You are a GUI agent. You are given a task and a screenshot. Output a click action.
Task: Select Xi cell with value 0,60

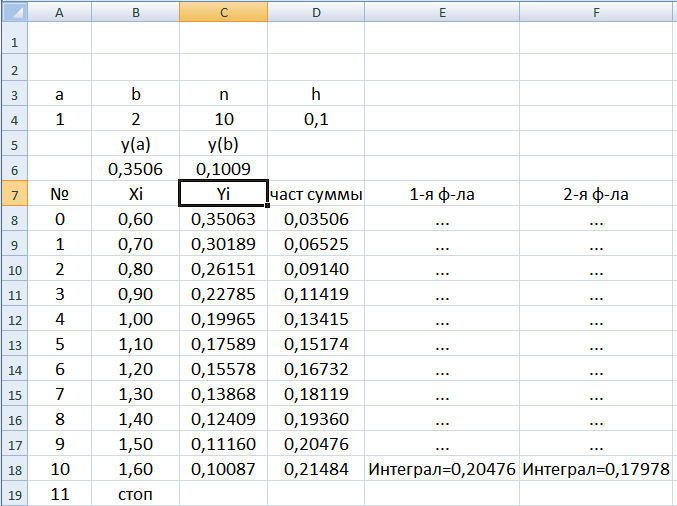tap(136, 219)
